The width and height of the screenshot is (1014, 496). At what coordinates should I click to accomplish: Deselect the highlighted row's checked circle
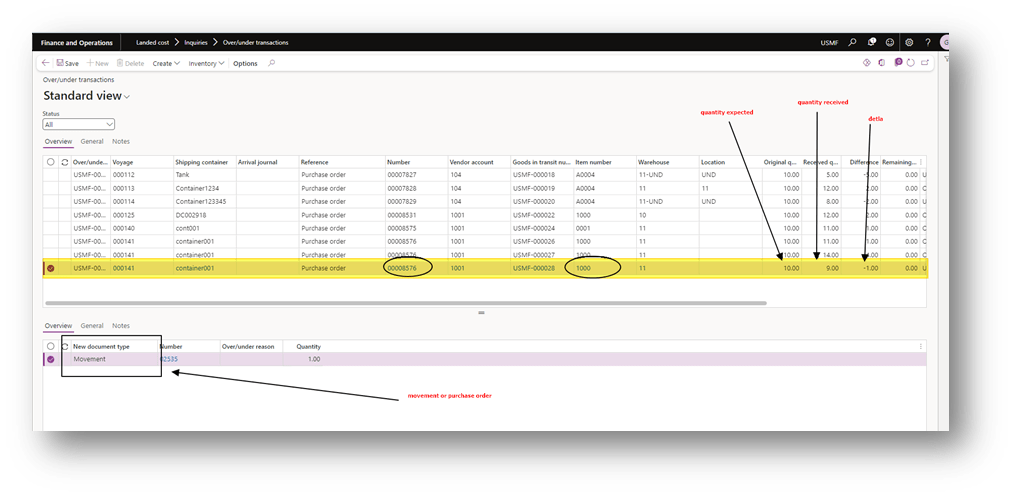pyautogui.click(x=50, y=268)
